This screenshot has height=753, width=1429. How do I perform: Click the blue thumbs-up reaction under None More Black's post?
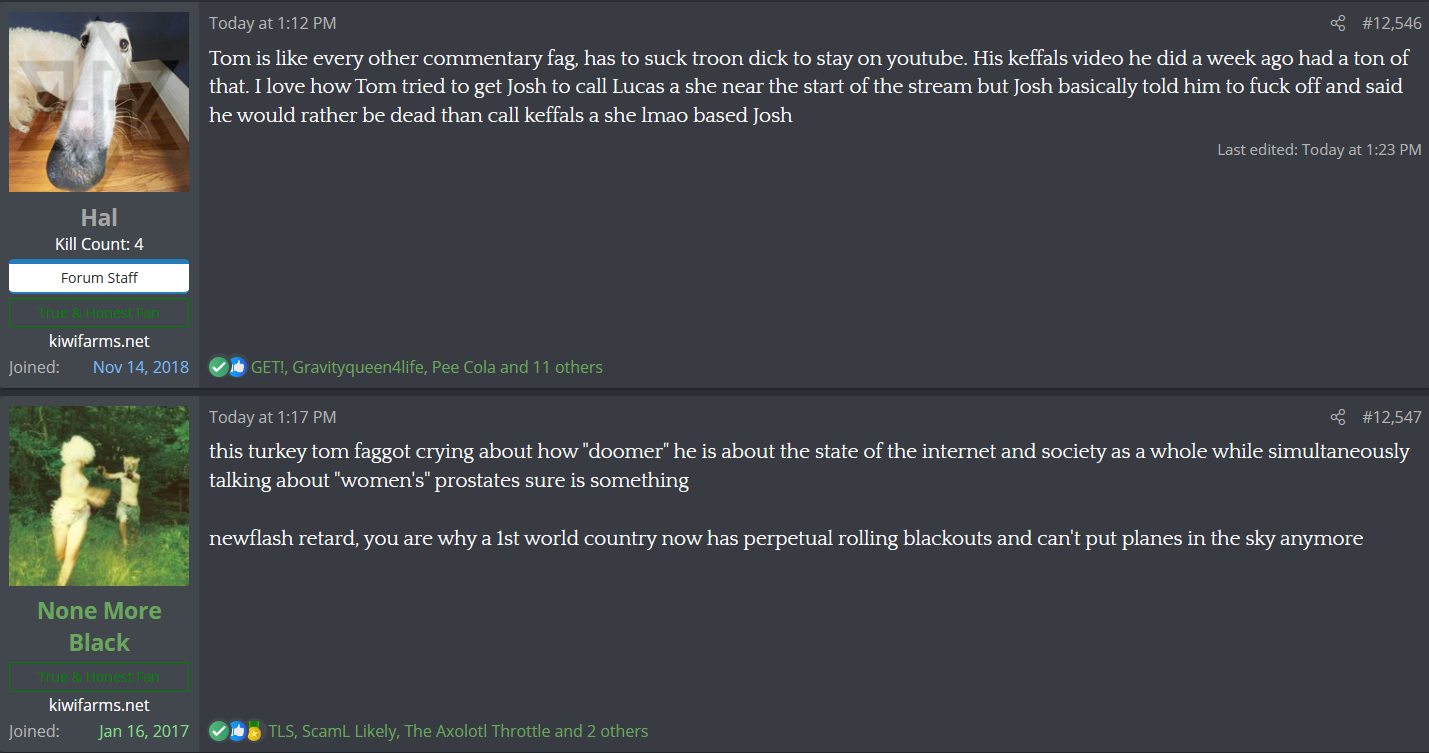pos(237,731)
